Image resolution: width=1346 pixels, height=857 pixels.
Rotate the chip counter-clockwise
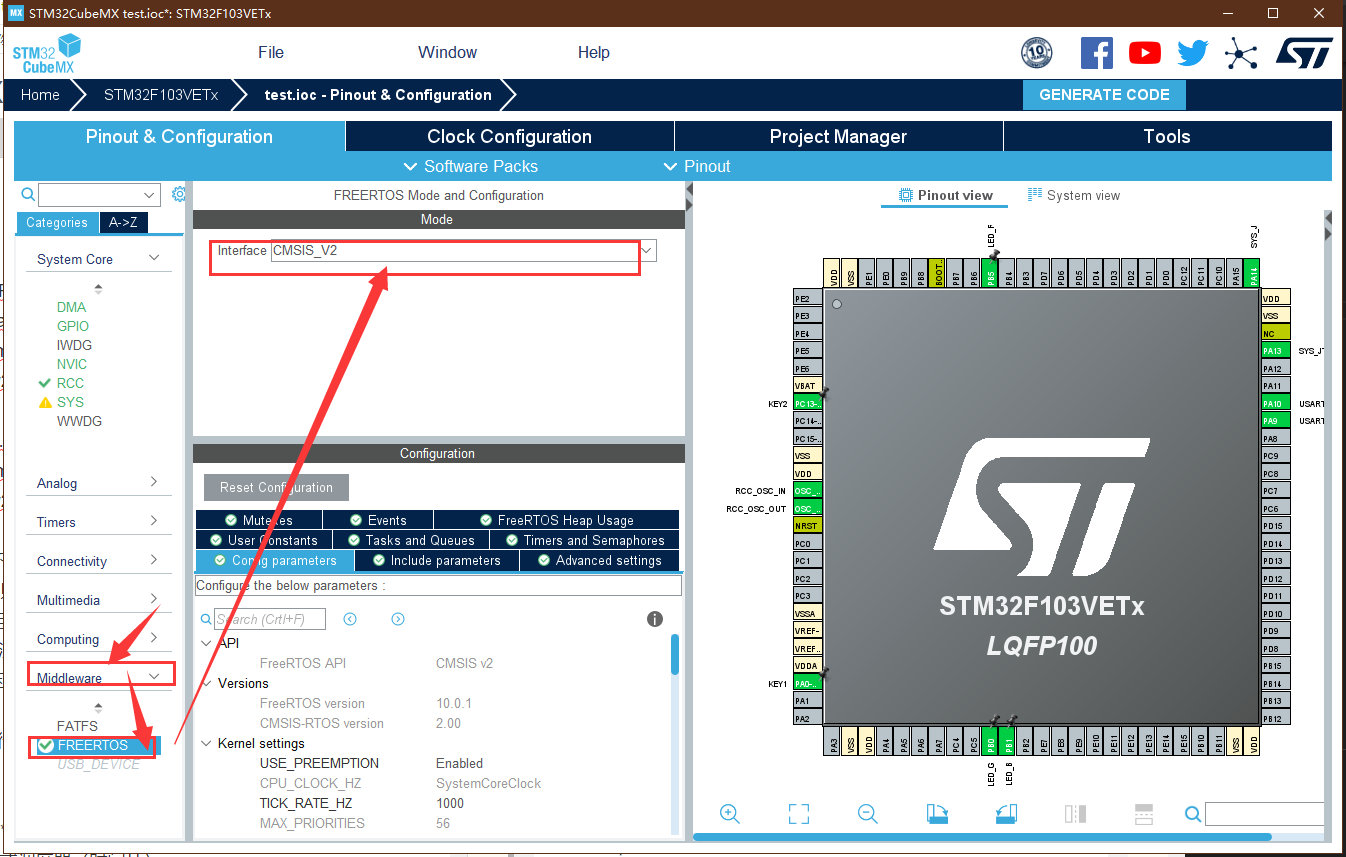pyautogui.click(x=1006, y=814)
